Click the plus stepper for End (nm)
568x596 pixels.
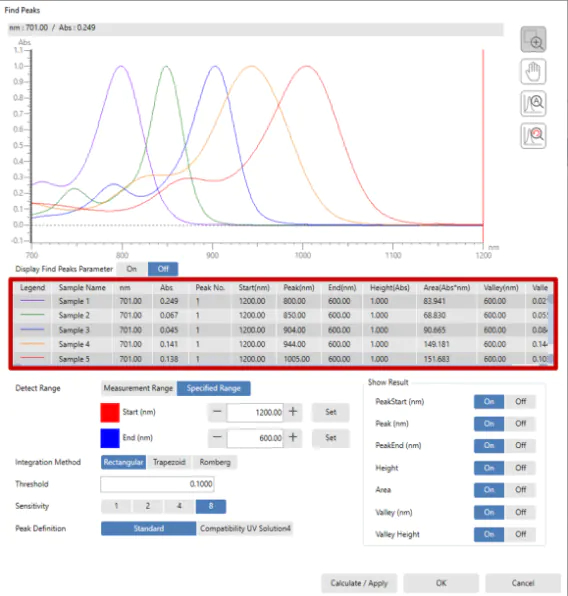pyautogui.click(x=293, y=437)
